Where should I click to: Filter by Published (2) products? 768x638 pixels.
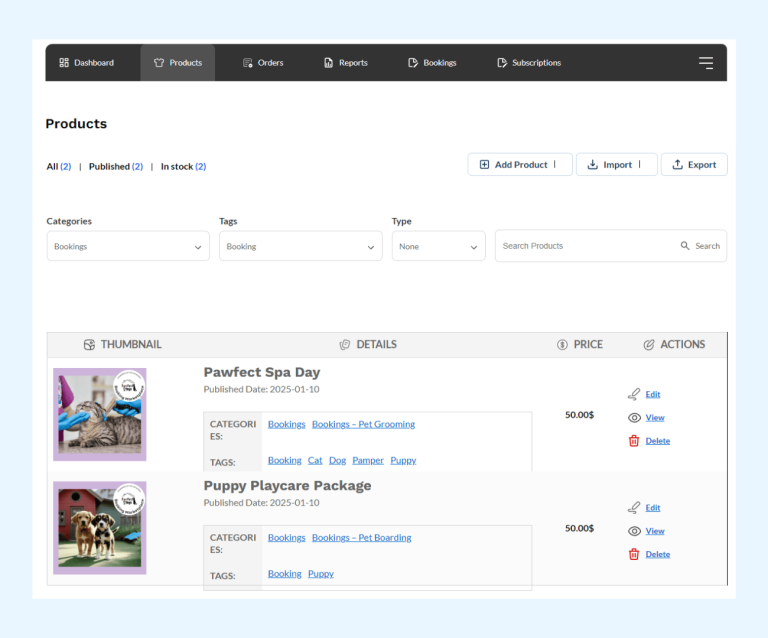(x=116, y=166)
